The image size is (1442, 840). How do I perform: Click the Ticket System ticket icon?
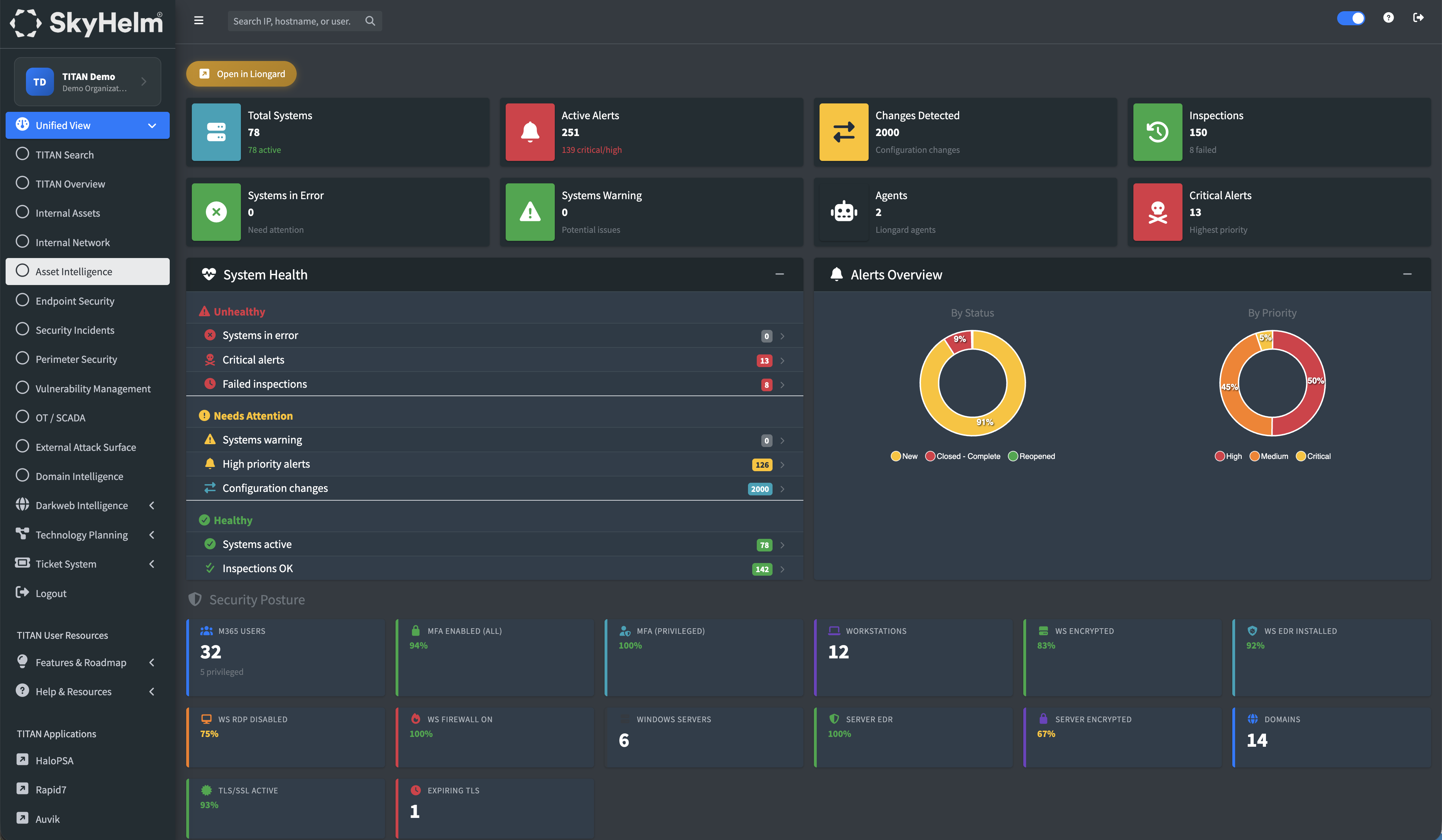click(22, 562)
